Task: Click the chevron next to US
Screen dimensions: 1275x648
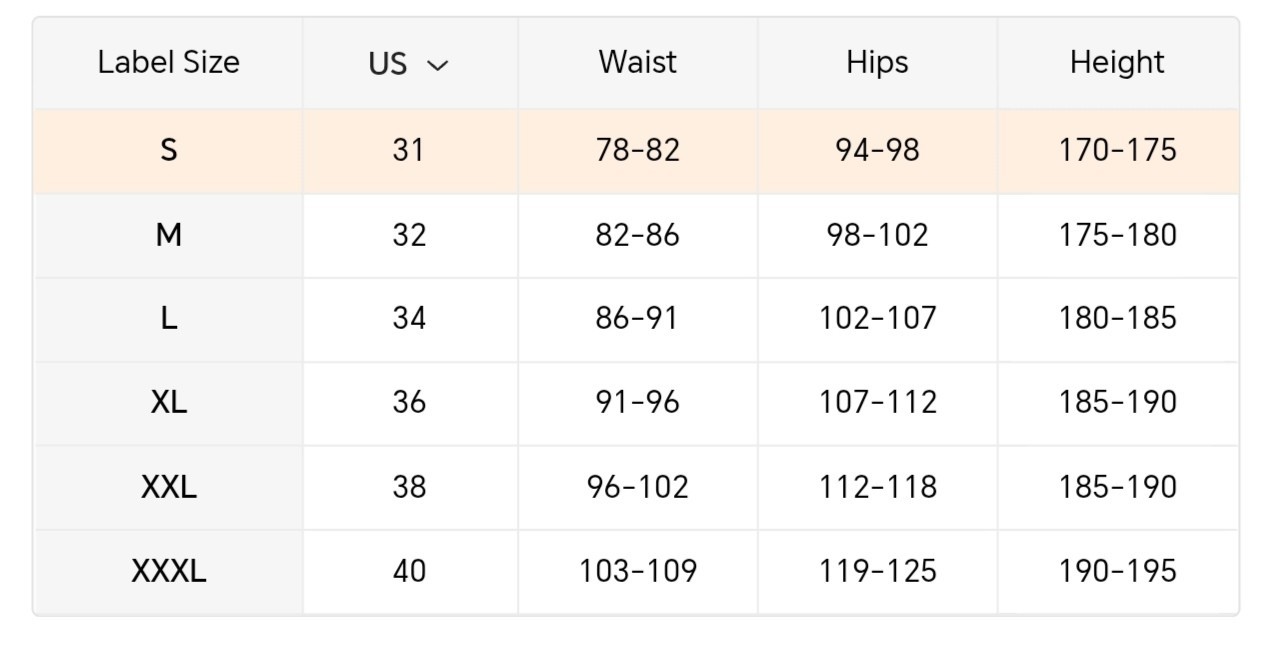Action: [437, 66]
